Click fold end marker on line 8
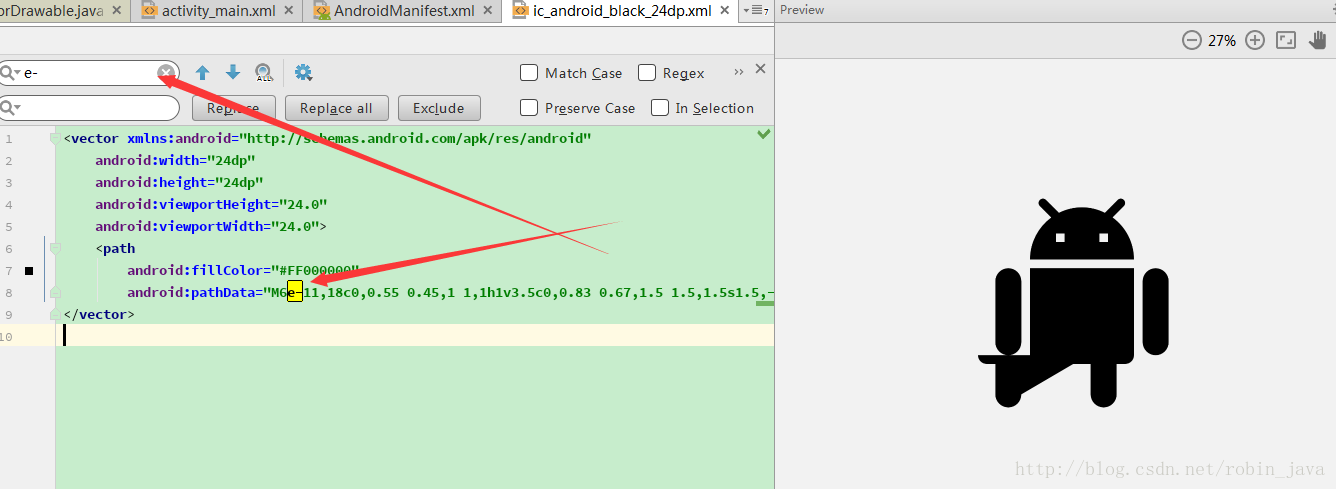Screen dimensions: 1336x489 (x=56, y=292)
